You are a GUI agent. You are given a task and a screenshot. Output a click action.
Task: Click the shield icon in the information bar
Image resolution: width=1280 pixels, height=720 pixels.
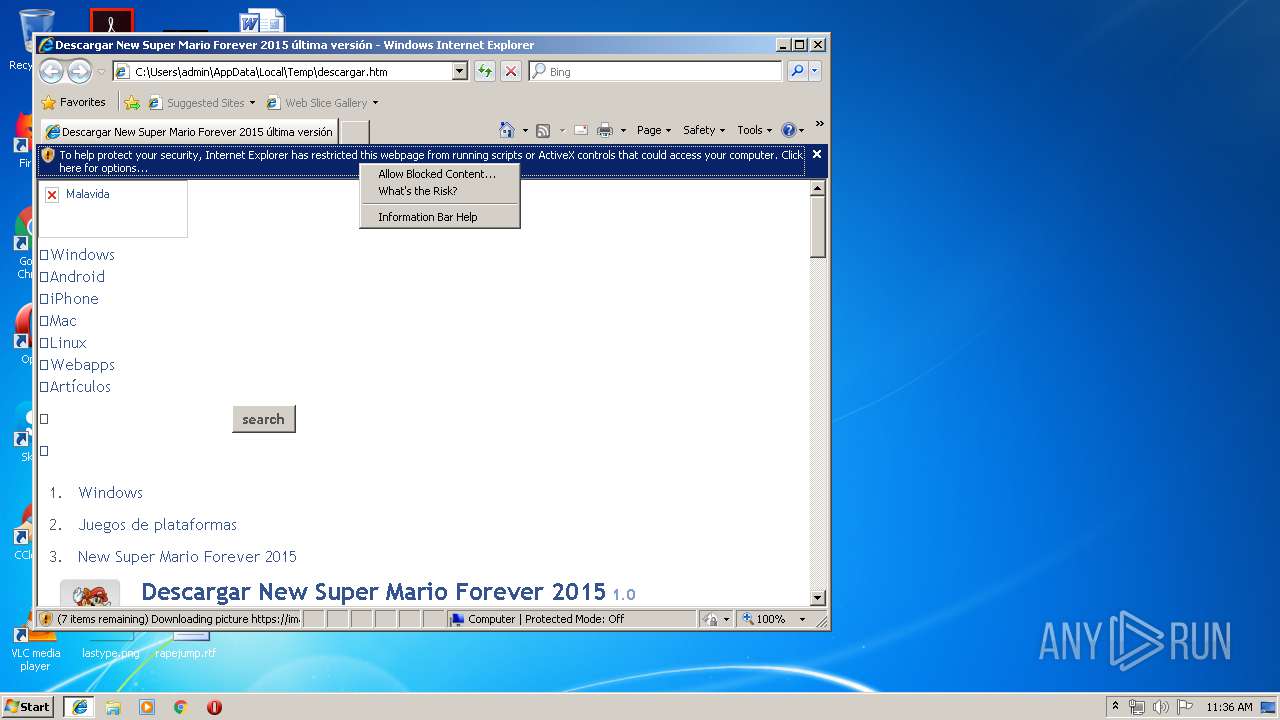click(x=48, y=155)
